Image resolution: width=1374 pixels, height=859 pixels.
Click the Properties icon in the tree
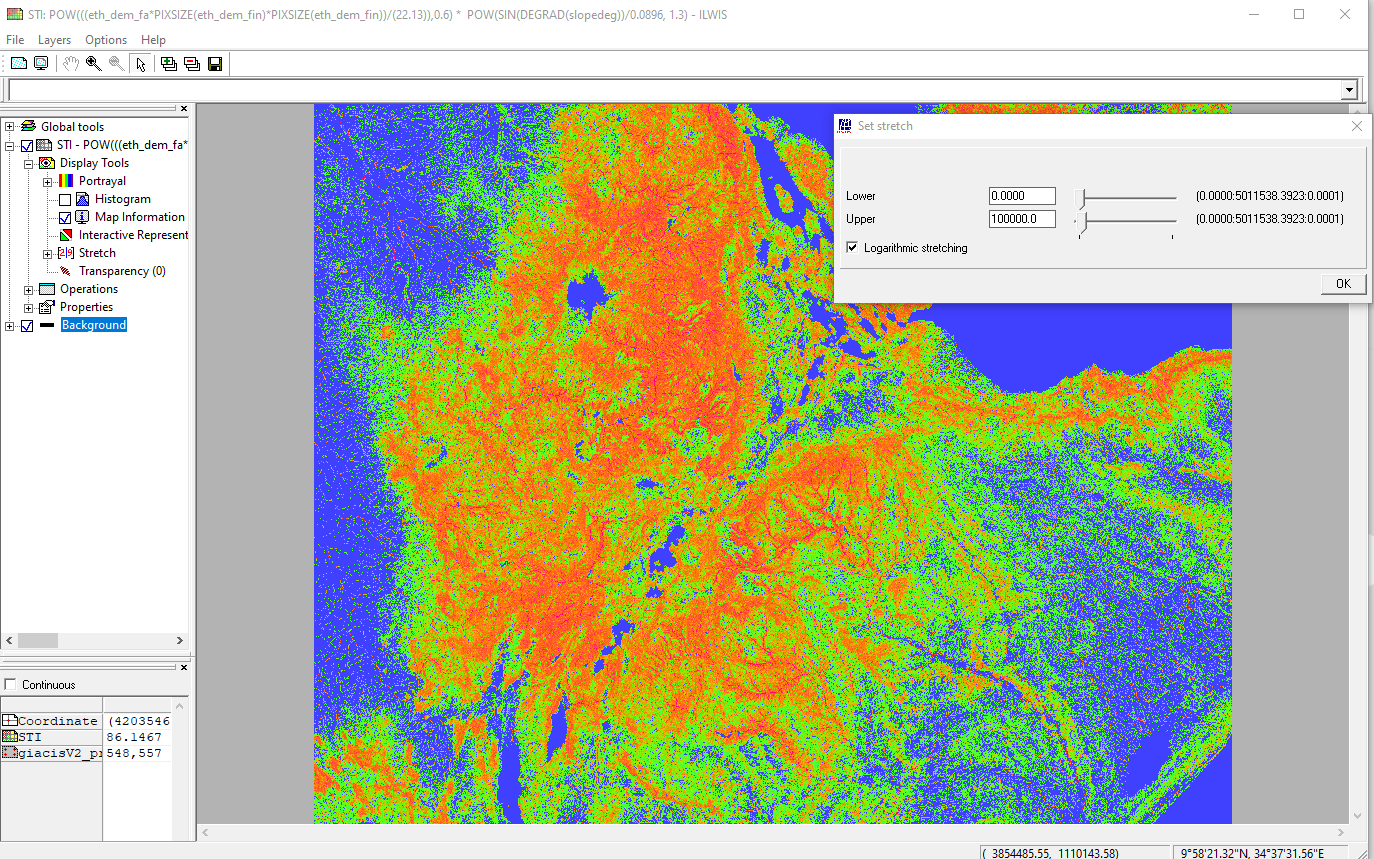click(x=46, y=307)
